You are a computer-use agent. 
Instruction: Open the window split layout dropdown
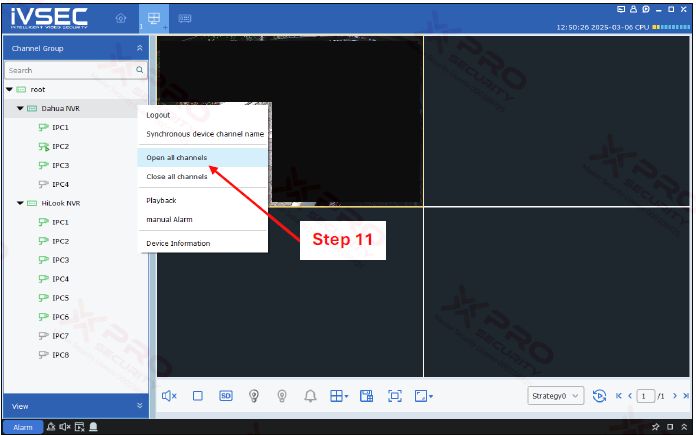coord(339,396)
